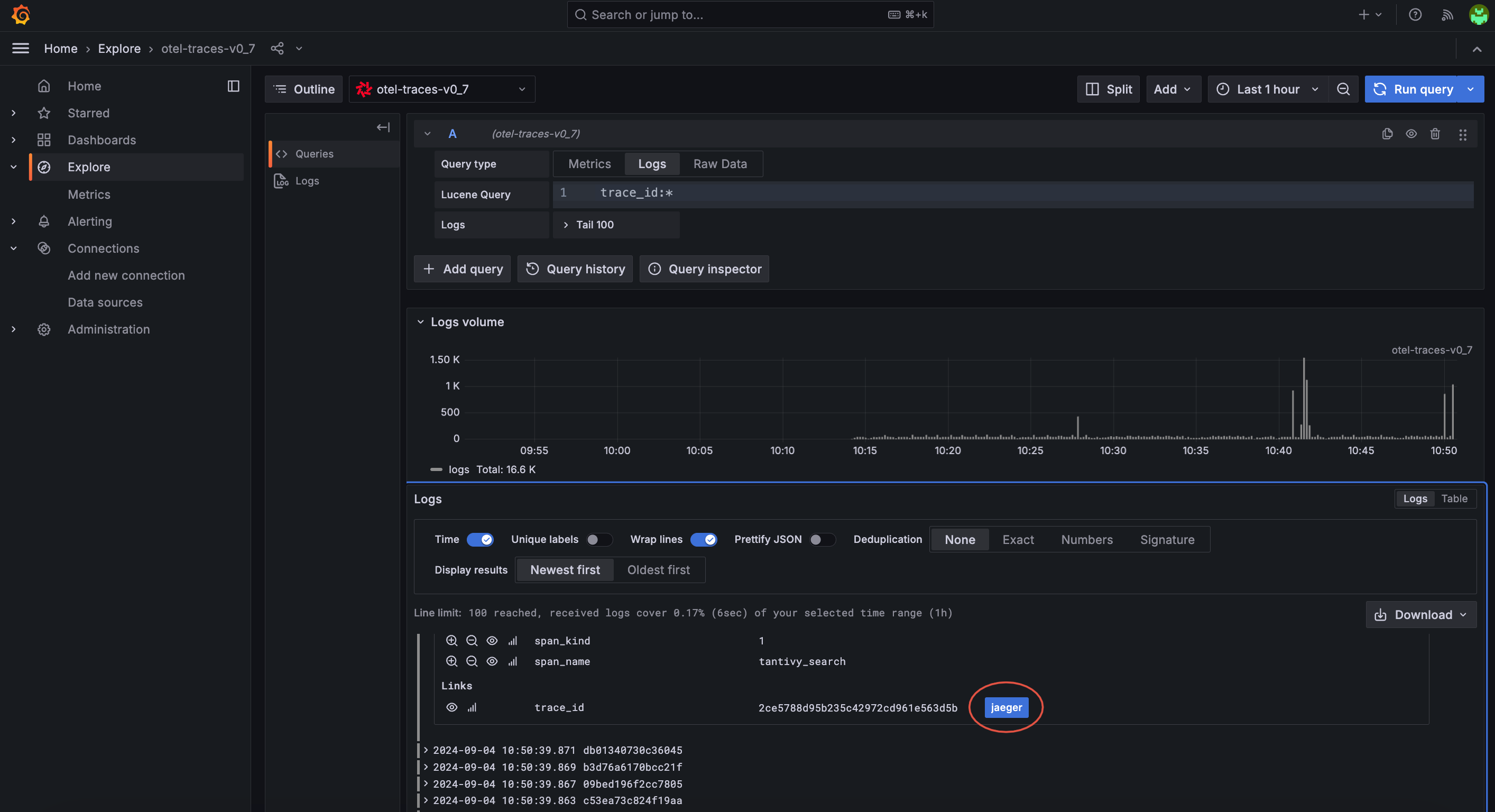Toggle the Time switch
This screenshot has width=1495, height=812.
coord(480,540)
